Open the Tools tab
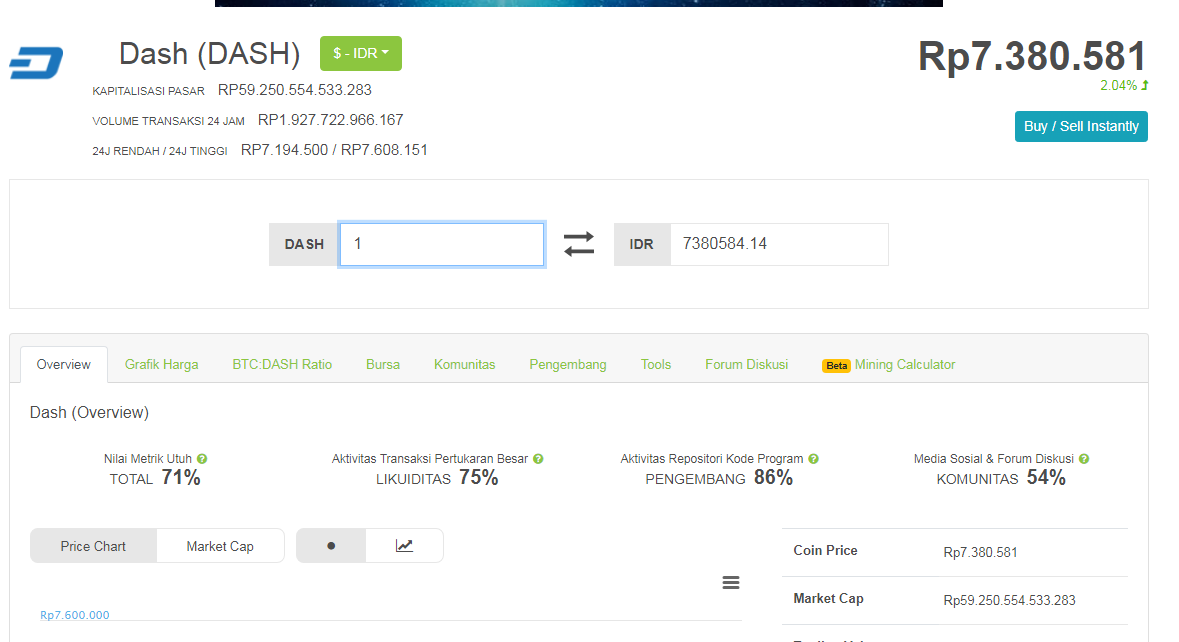Image resolution: width=1179 pixels, height=642 pixels. (x=656, y=365)
